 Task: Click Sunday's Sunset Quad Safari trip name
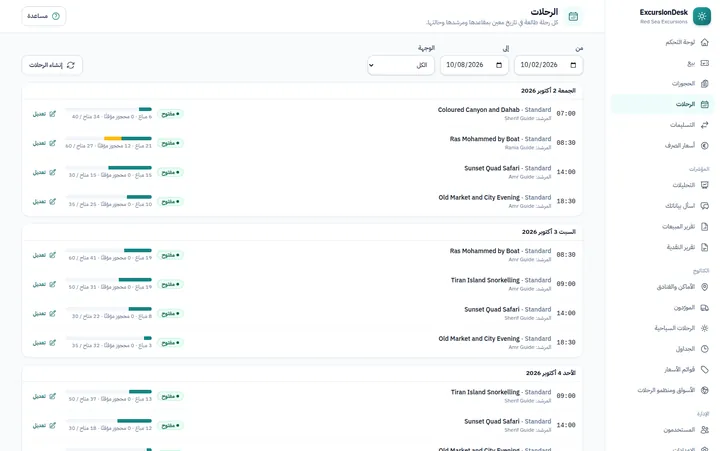492,421
